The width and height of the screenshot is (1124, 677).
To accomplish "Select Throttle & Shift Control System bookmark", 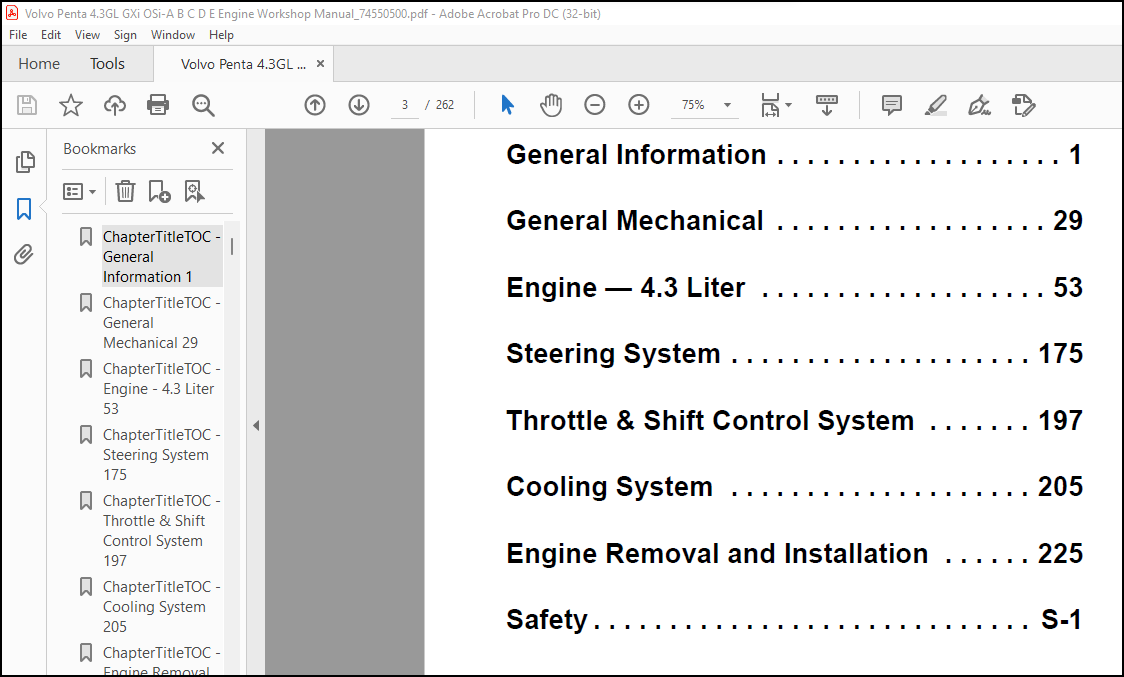I will (161, 531).
